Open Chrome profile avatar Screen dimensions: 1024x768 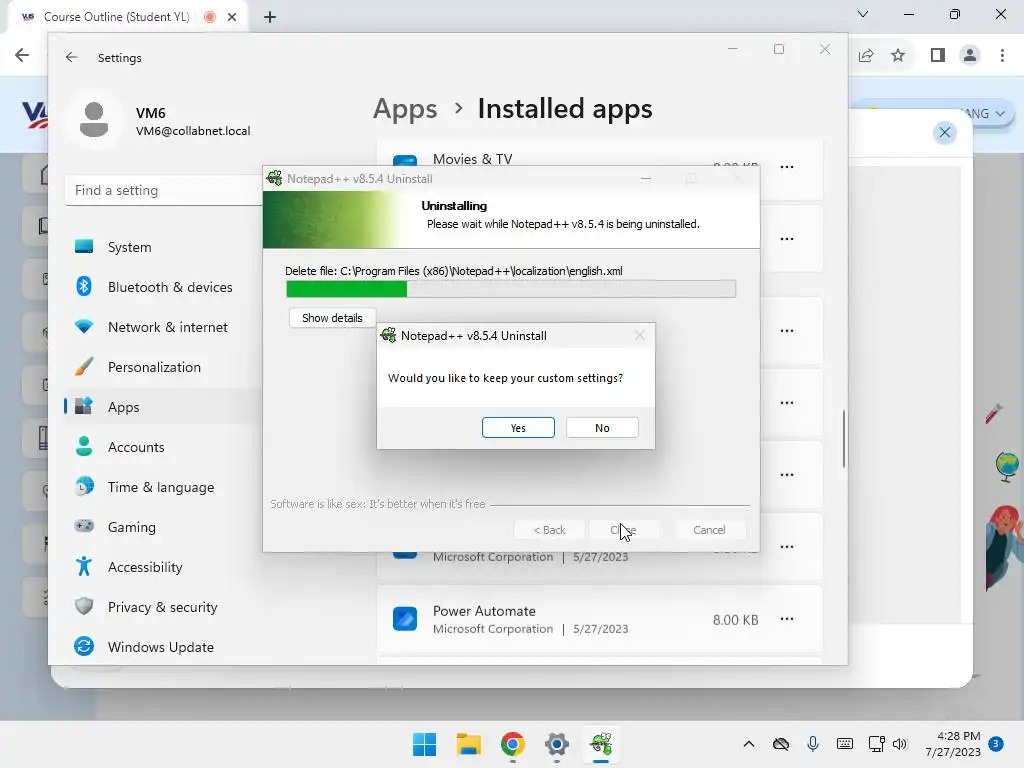coord(970,56)
